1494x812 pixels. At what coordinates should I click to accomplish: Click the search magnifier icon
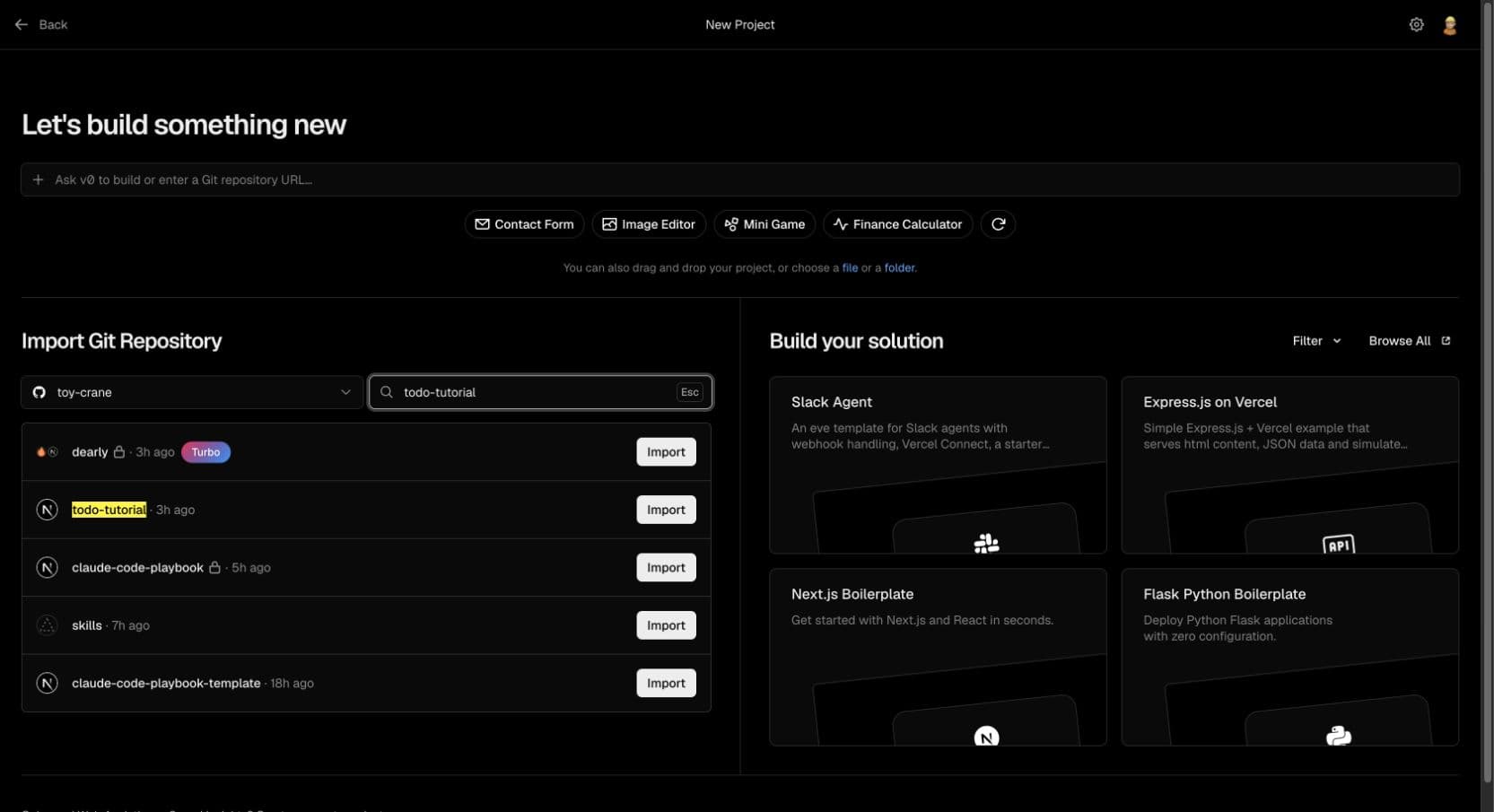pyautogui.click(x=387, y=392)
